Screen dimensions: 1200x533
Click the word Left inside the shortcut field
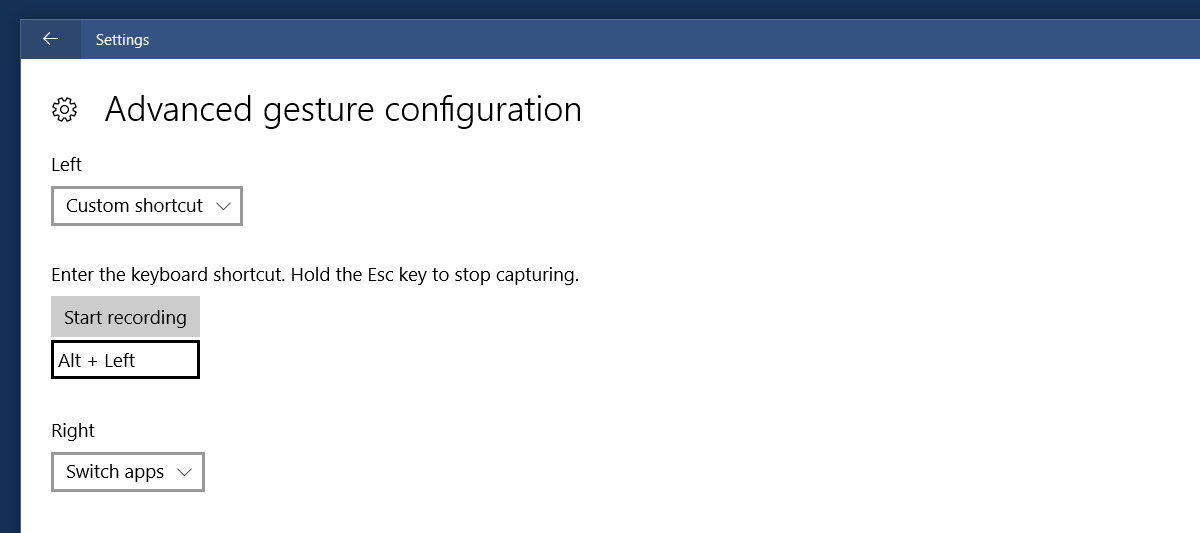pyautogui.click(x=119, y=360)
